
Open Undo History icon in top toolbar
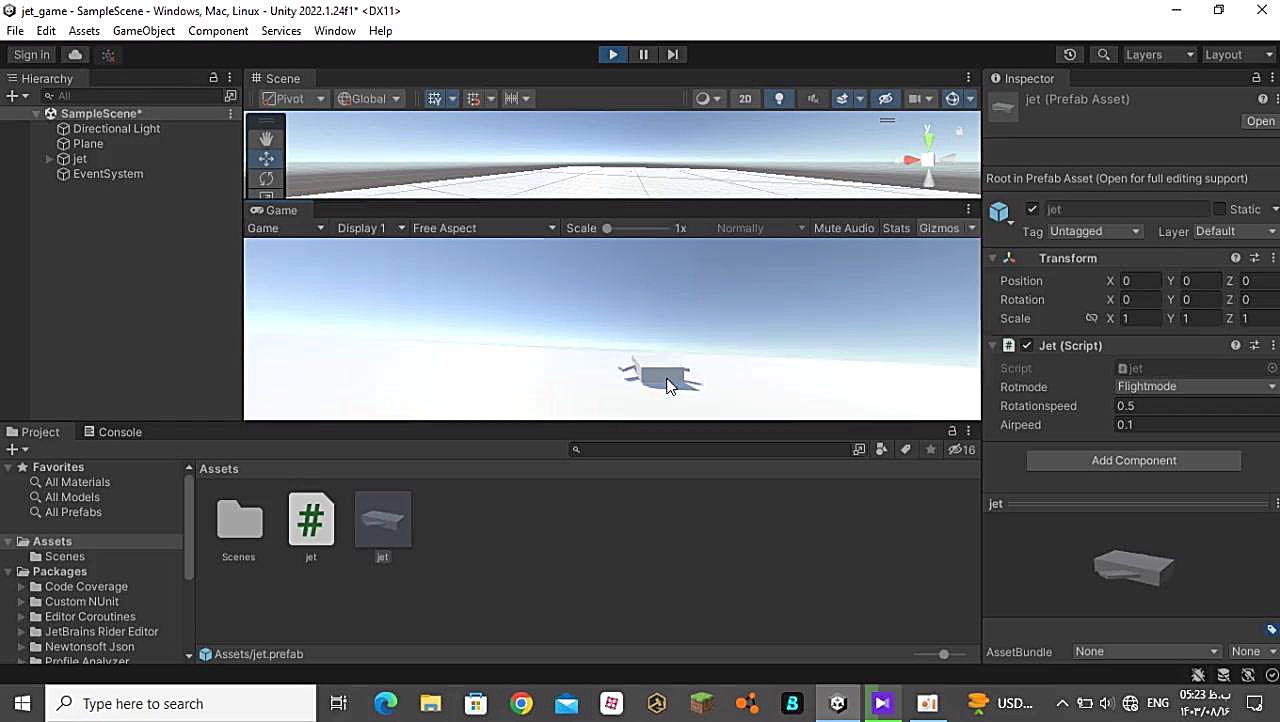pos(1070,55)
